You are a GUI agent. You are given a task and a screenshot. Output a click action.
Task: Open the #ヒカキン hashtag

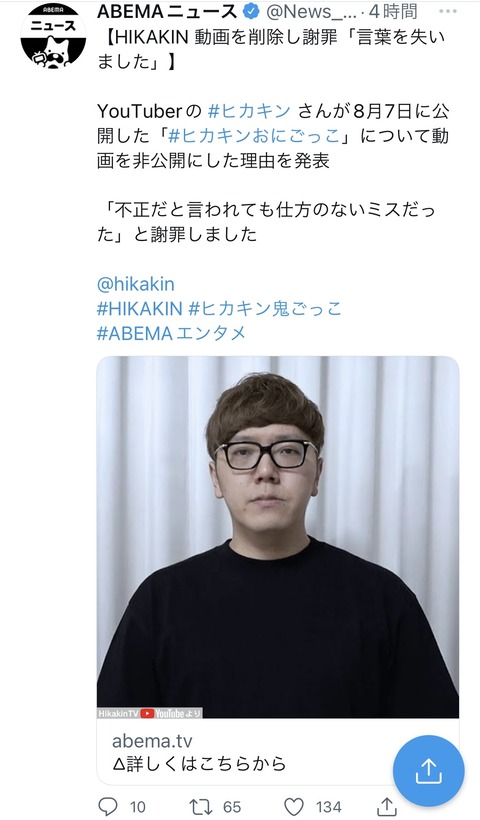[249, 111]
